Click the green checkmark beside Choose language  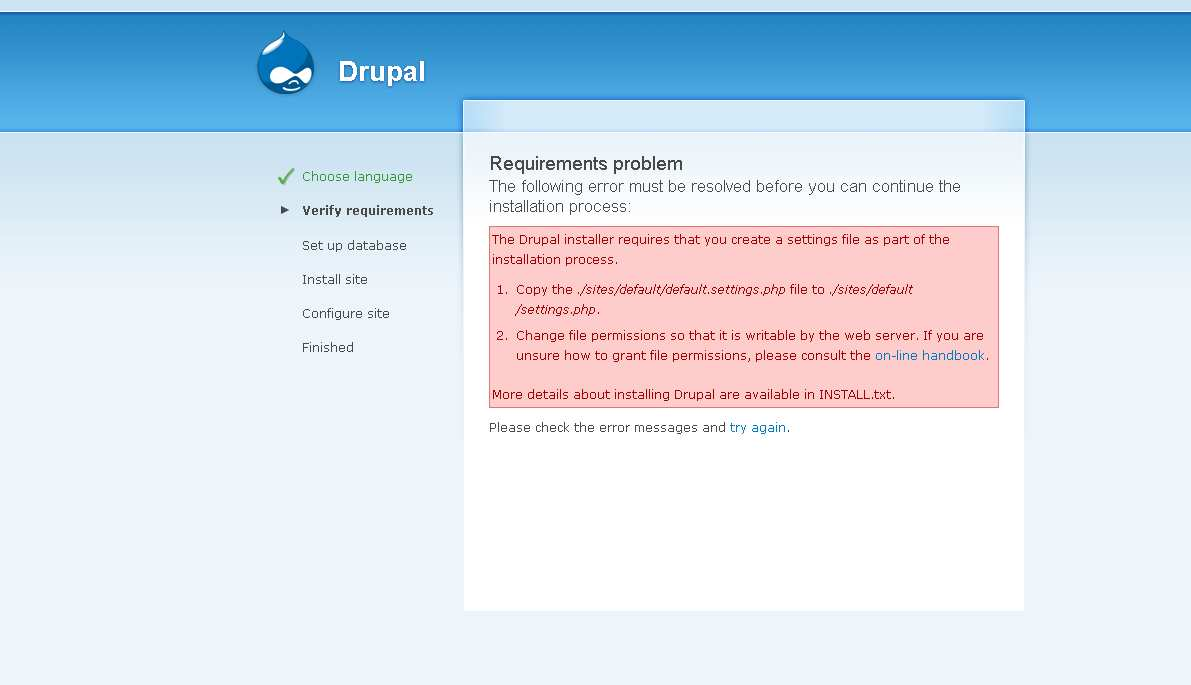pyautogui.click(x=286, y=176)
